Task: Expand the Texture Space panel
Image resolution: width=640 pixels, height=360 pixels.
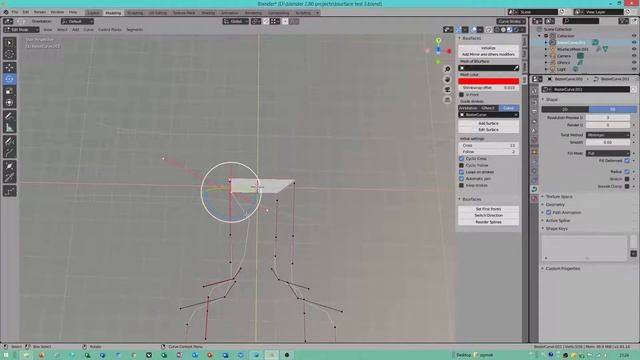Action: (558, 197)
